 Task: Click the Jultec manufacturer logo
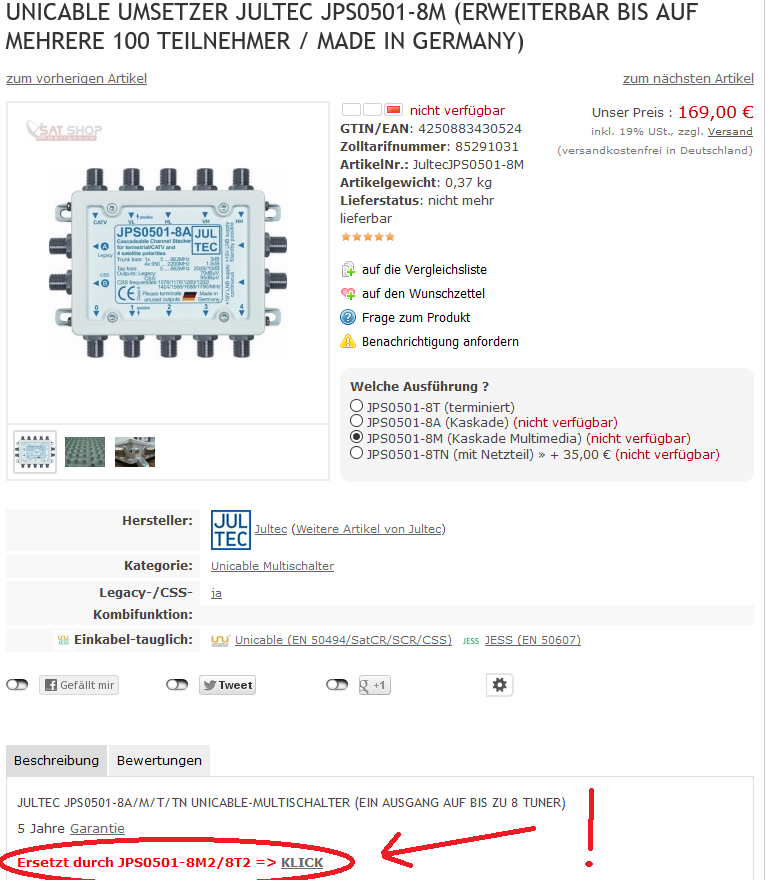coord(231,529)
